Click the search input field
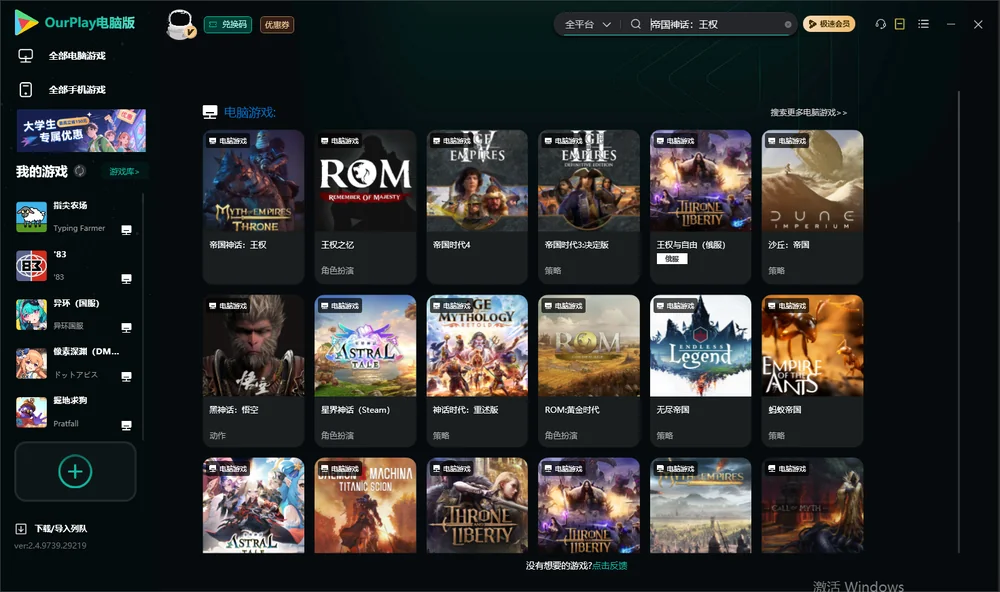Image resolution: width=1000 pixels, height=592 pixels. tap(714, 24)
